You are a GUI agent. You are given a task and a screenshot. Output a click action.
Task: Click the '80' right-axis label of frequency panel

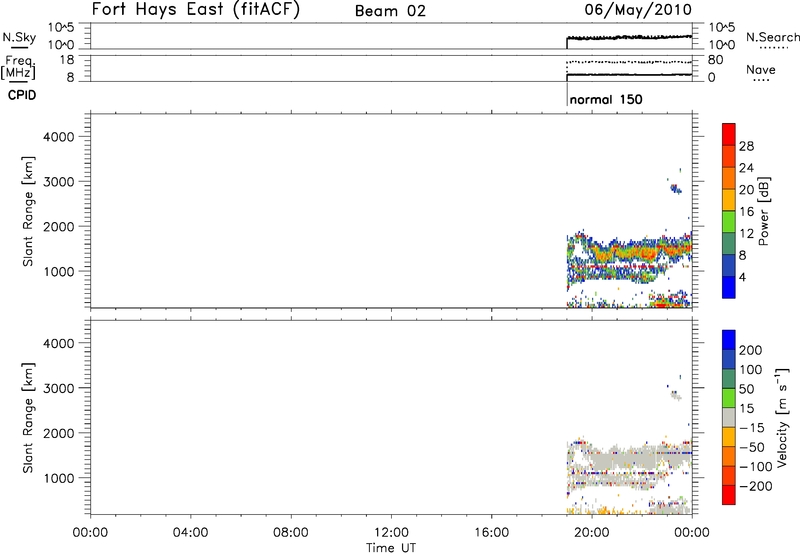(715, 60)
